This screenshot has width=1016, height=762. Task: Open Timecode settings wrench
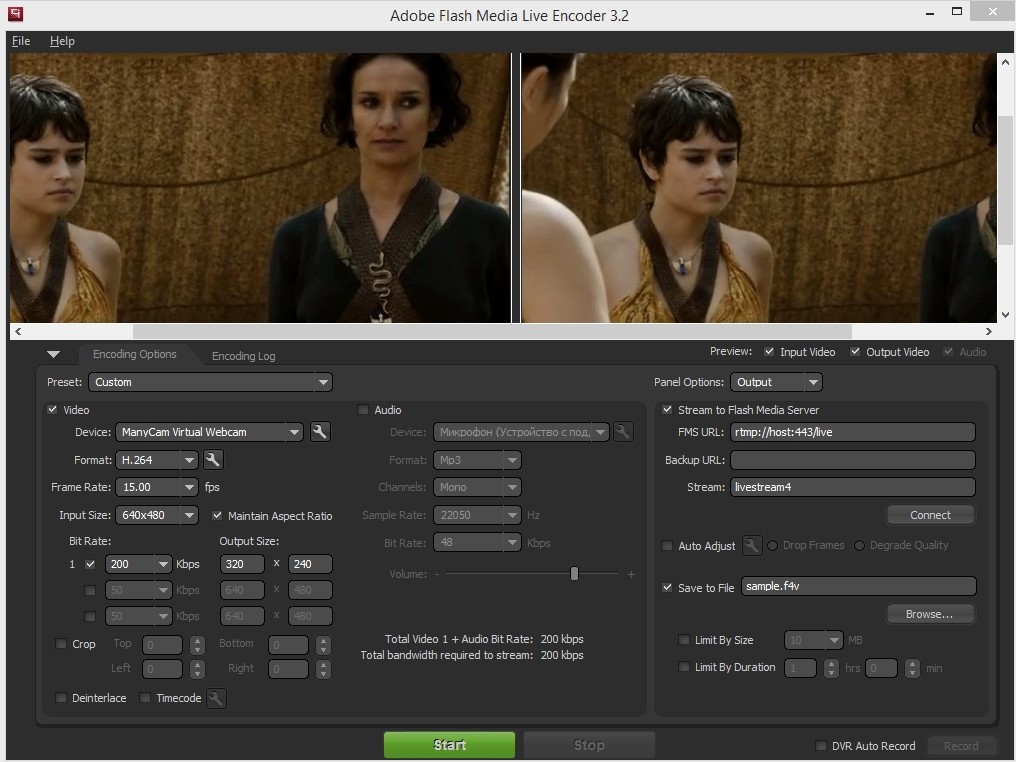(x=216, y=698)
